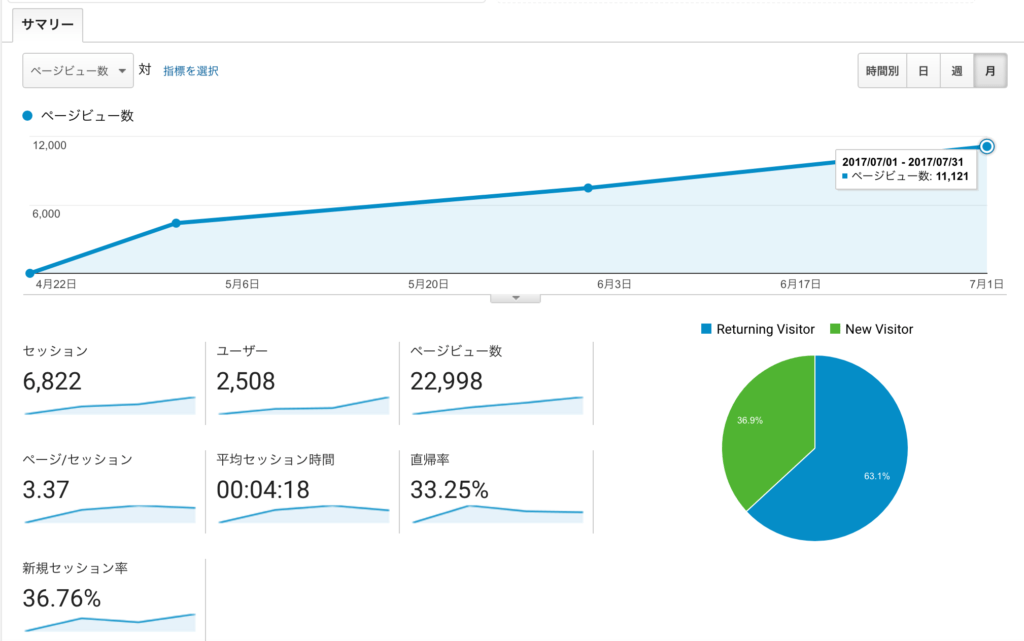
Task: Select the 月 view button
Action: pos(990,71)
